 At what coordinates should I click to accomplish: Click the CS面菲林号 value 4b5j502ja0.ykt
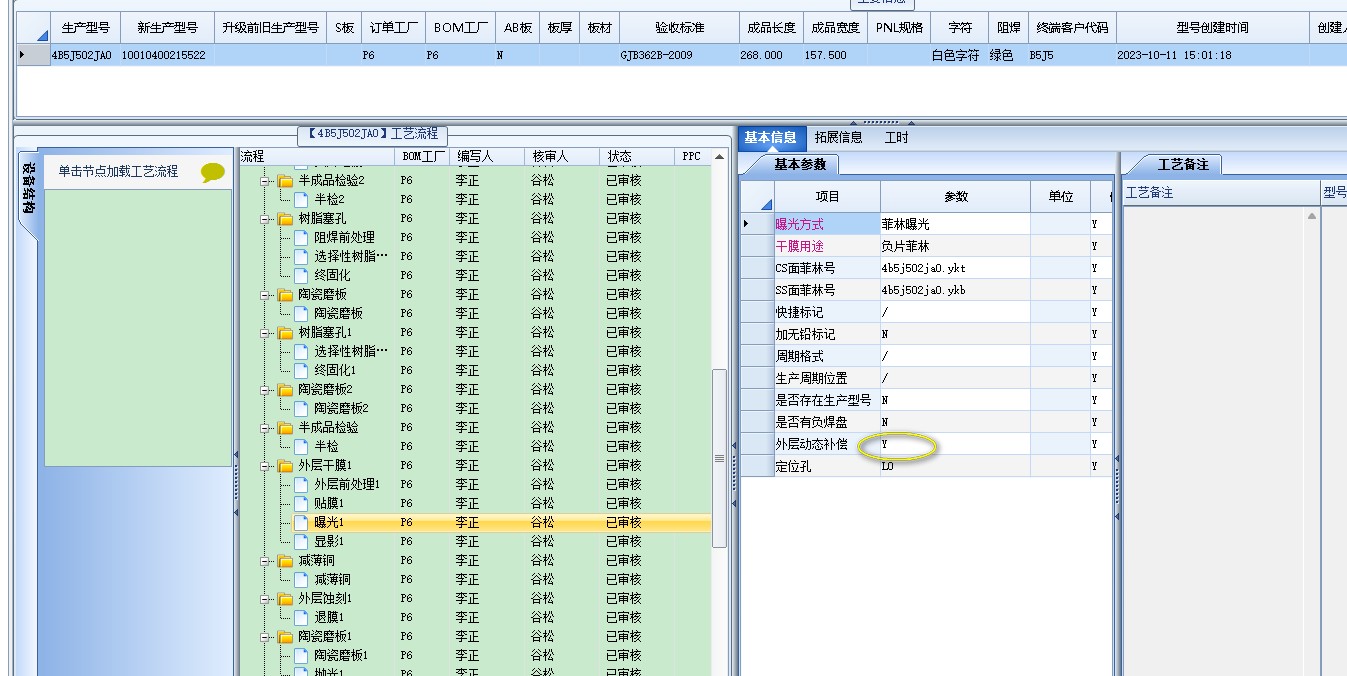click(955, 268)
